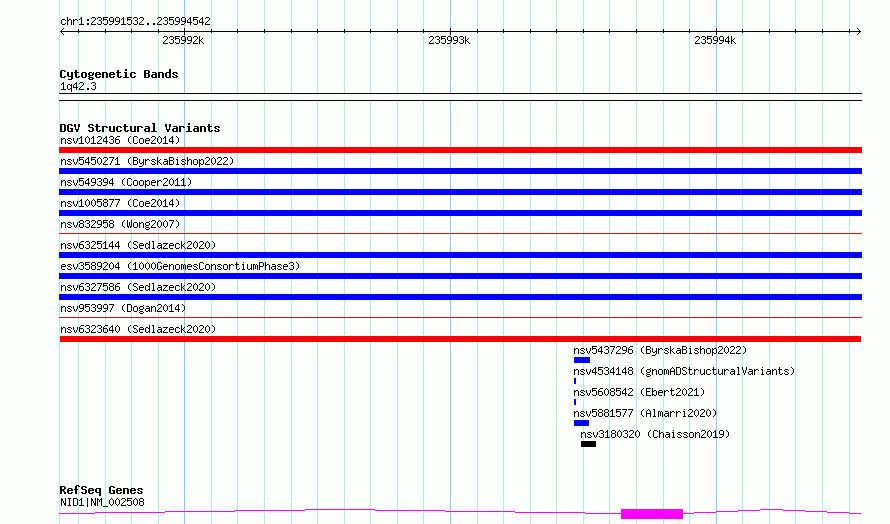Click the 235992k ruler tick label
The width and height of the screenshot is (890, 524).
coord(183,40)
